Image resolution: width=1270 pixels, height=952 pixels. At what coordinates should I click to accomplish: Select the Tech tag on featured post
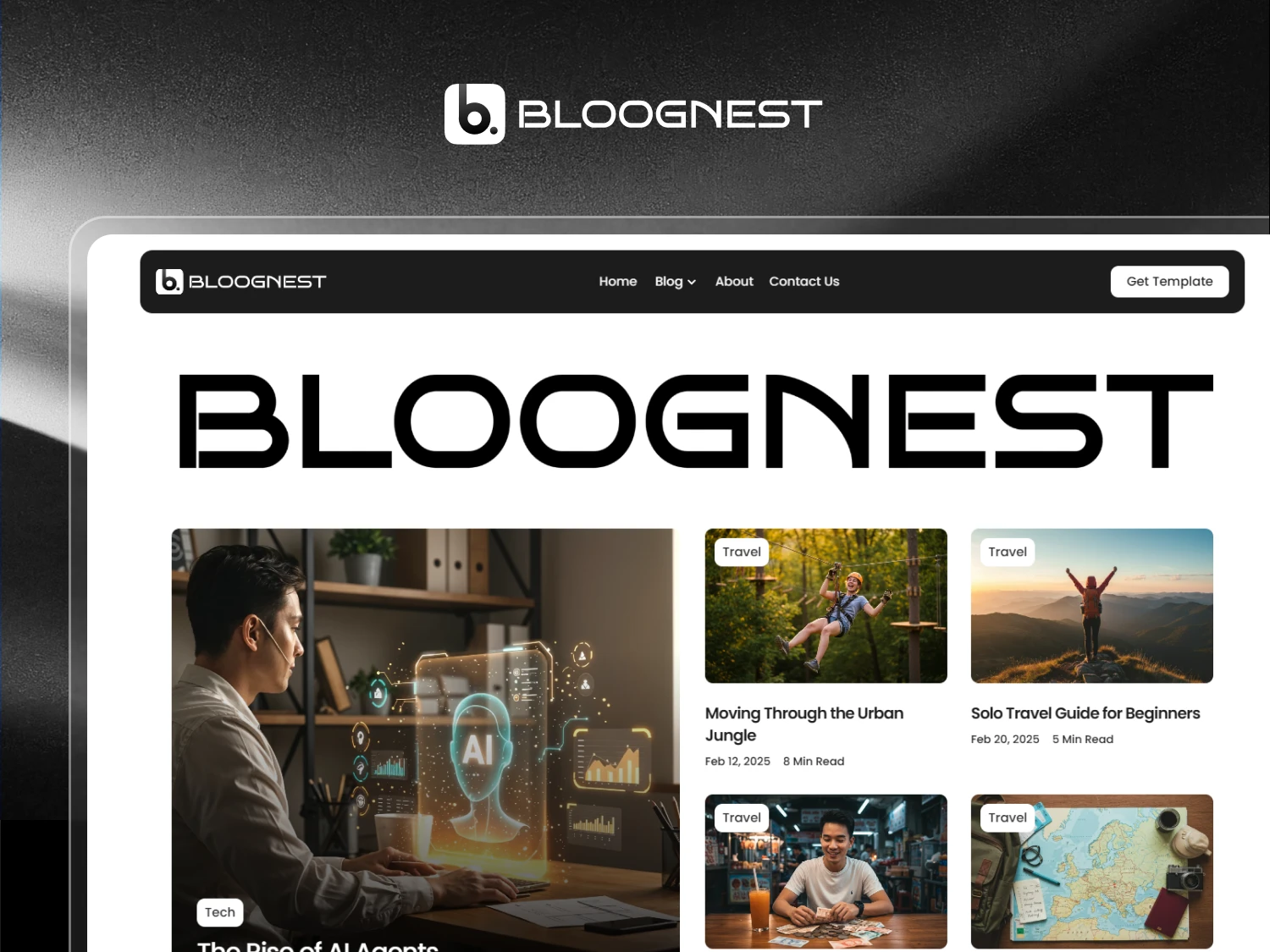[x=220, y=912]
